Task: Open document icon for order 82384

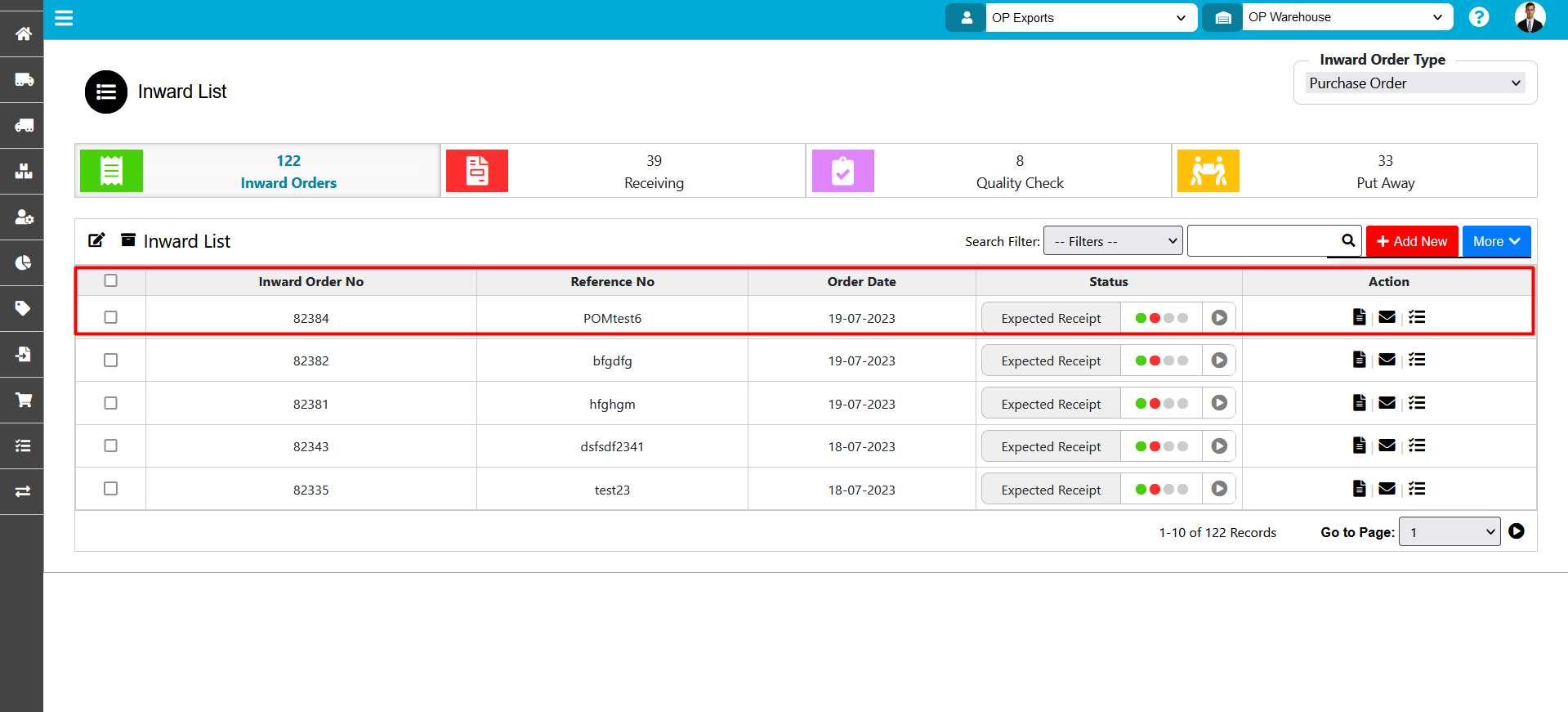Action: [x=1359, y=317]
